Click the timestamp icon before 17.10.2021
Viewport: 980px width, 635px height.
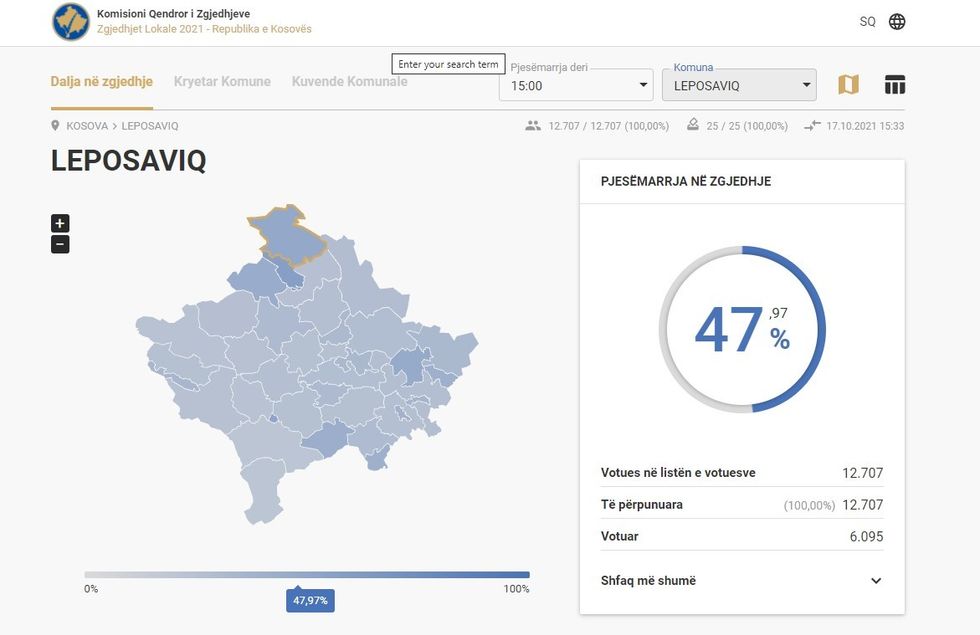(x=808, y=125)
